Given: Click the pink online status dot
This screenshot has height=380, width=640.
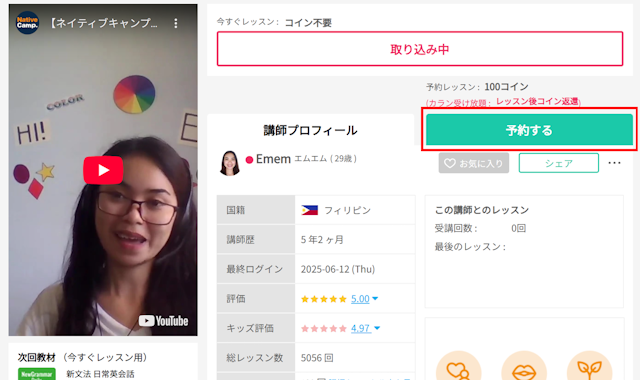Looking at the screenshot, I should [x=249, y=160].
